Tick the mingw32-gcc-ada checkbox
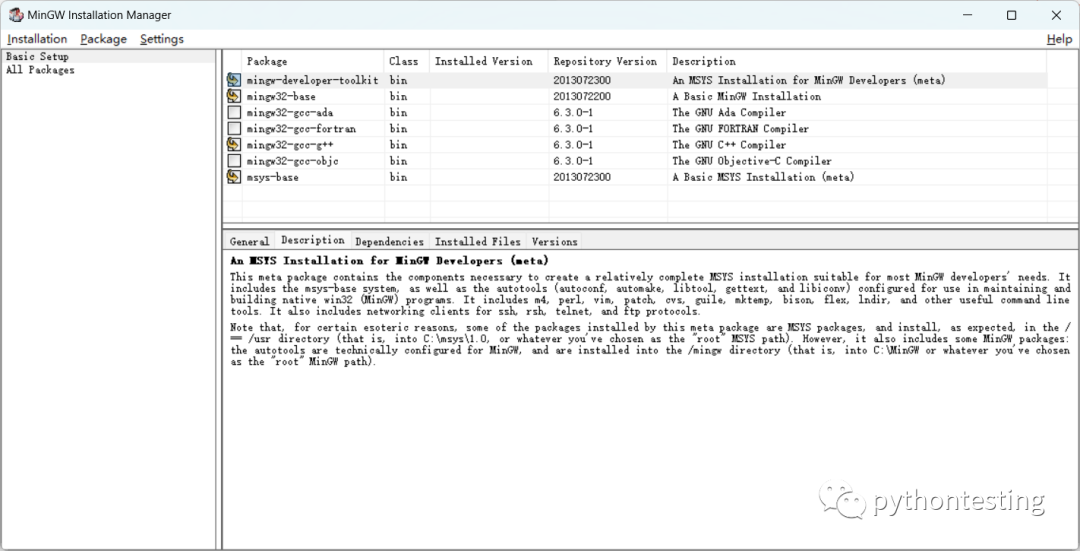Screen dimensions: 1080x551 pos(234,112)
